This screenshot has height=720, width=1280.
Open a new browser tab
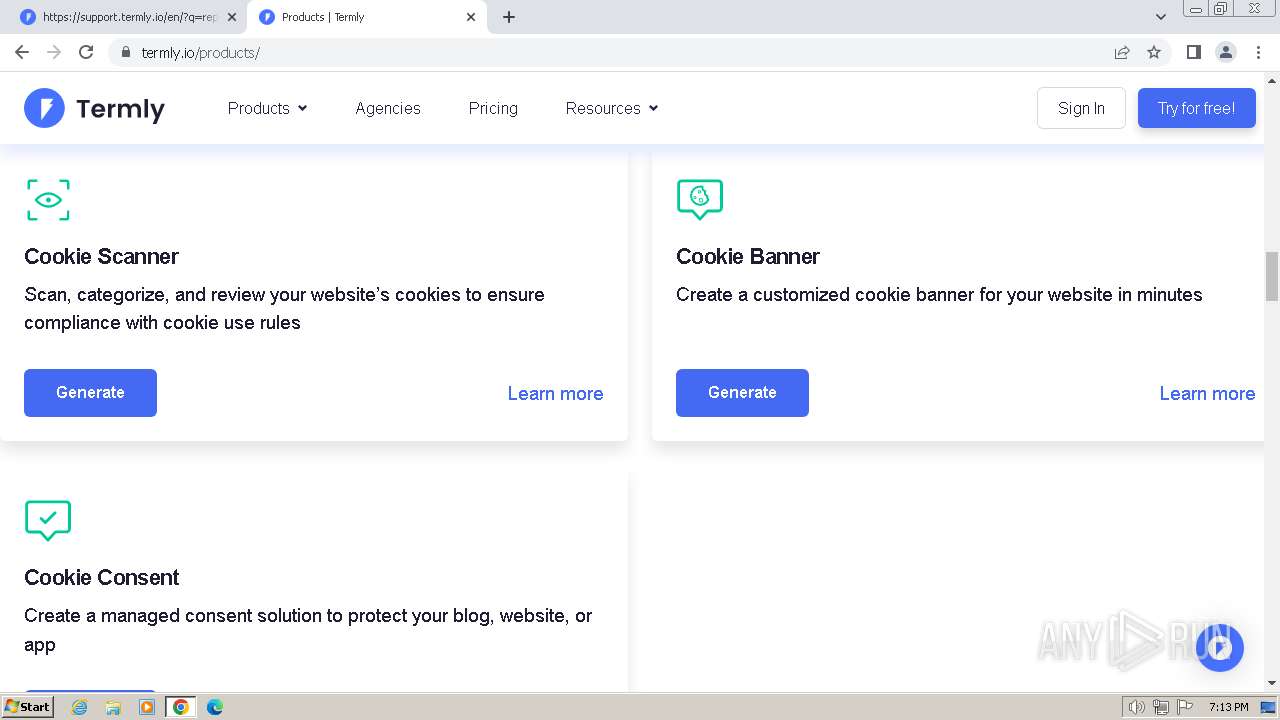(x=508, y=17)
